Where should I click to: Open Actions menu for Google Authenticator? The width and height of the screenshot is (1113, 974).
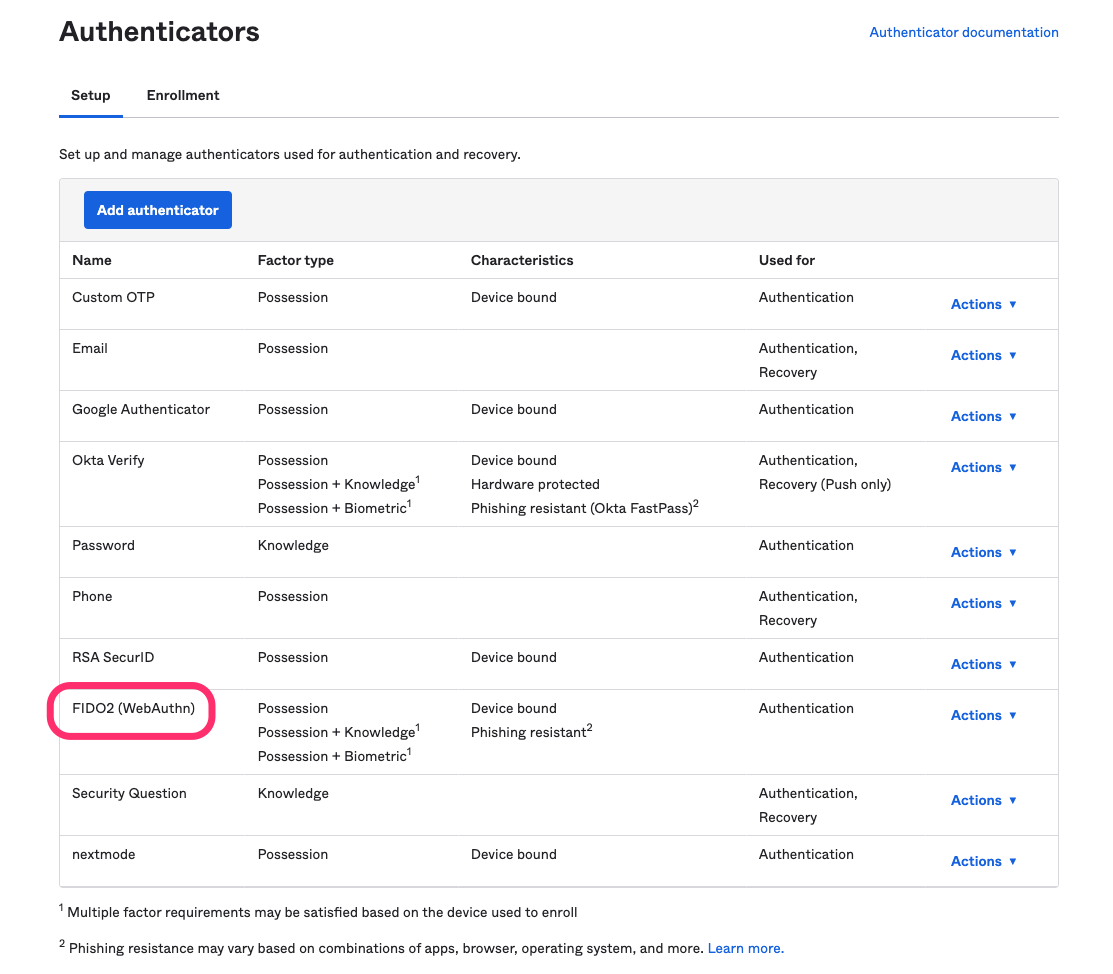983,416
